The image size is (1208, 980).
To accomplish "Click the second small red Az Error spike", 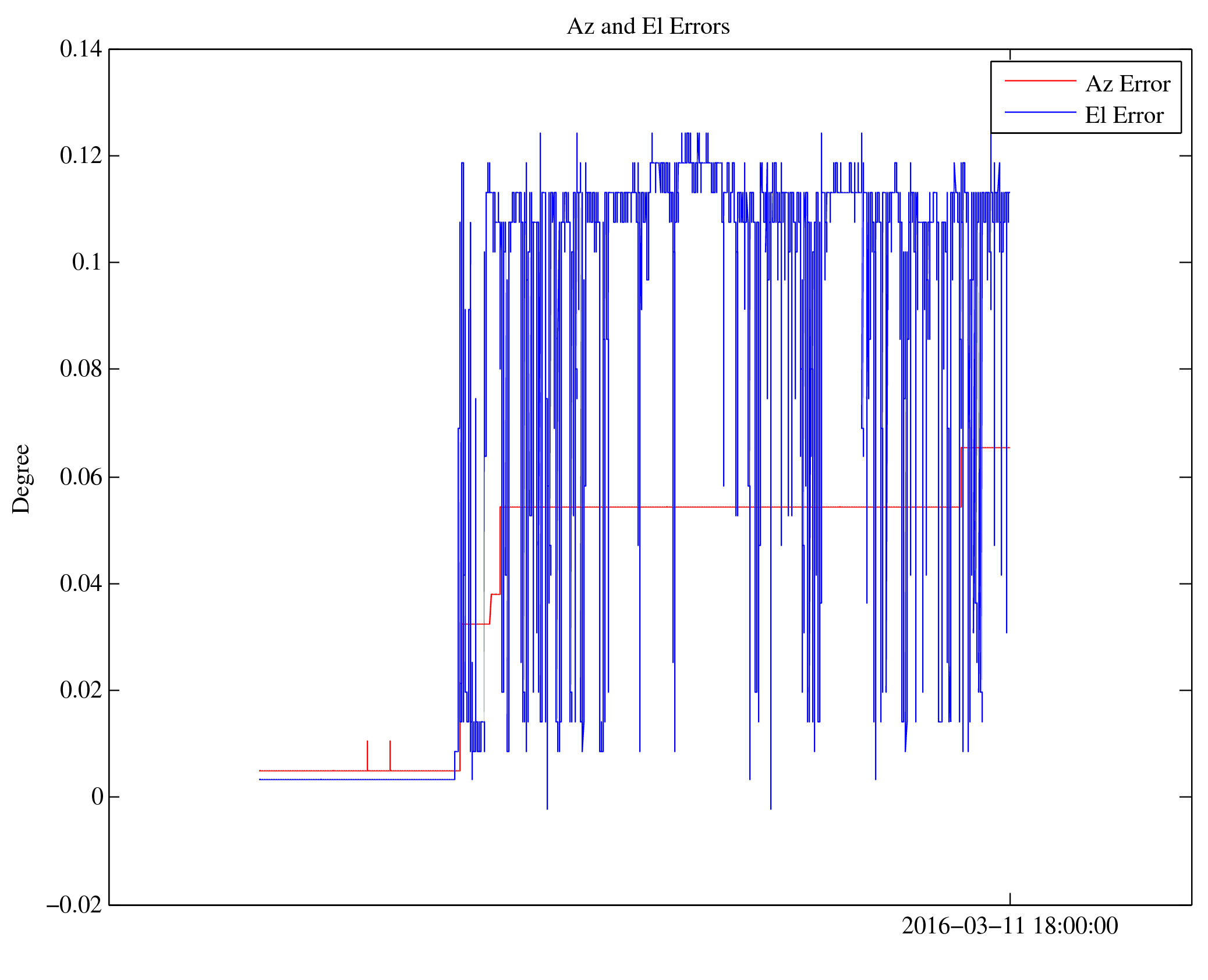I will coord(390,755).
